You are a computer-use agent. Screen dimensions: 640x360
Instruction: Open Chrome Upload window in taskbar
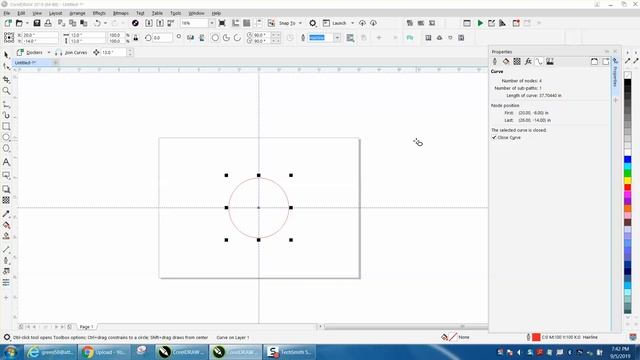coord(103,352)
